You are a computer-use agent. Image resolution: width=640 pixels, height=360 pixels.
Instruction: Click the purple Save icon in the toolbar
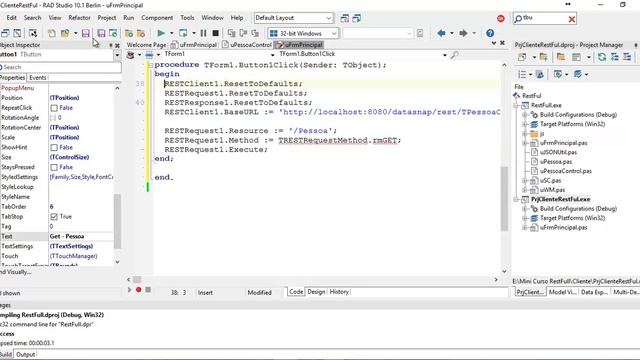(85, 33)
